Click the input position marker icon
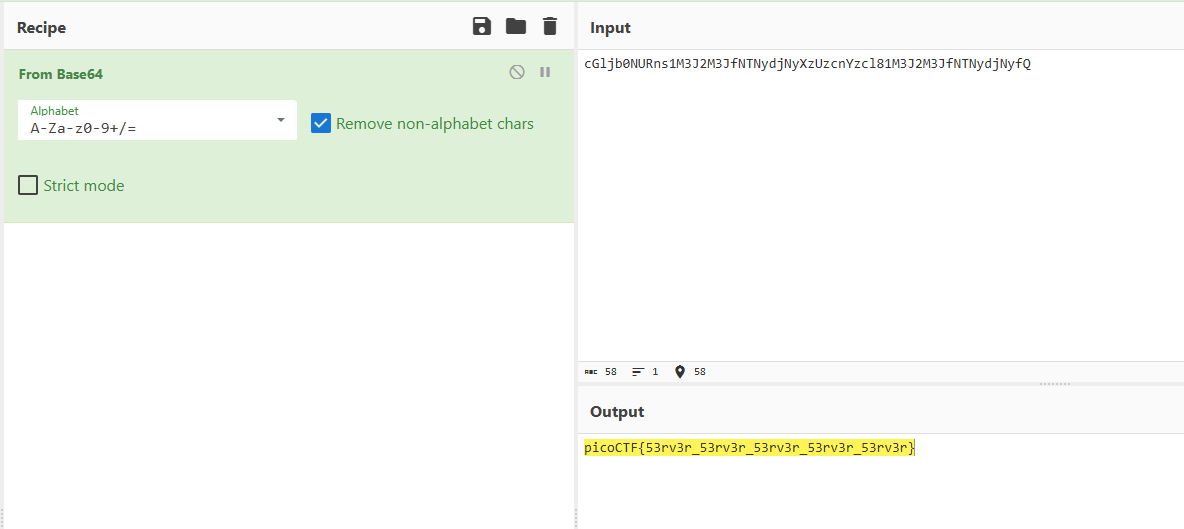 tap(680, 372)
